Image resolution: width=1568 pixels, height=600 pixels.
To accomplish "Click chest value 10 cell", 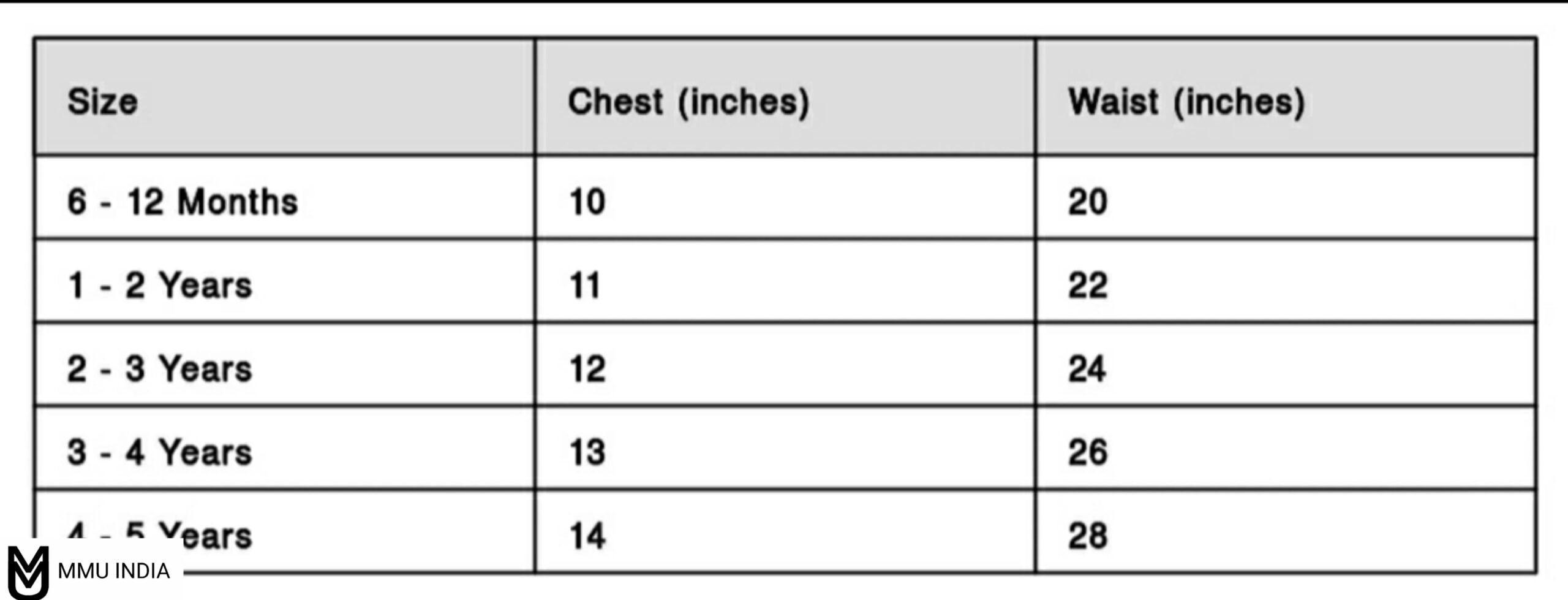I will (587, 202).
